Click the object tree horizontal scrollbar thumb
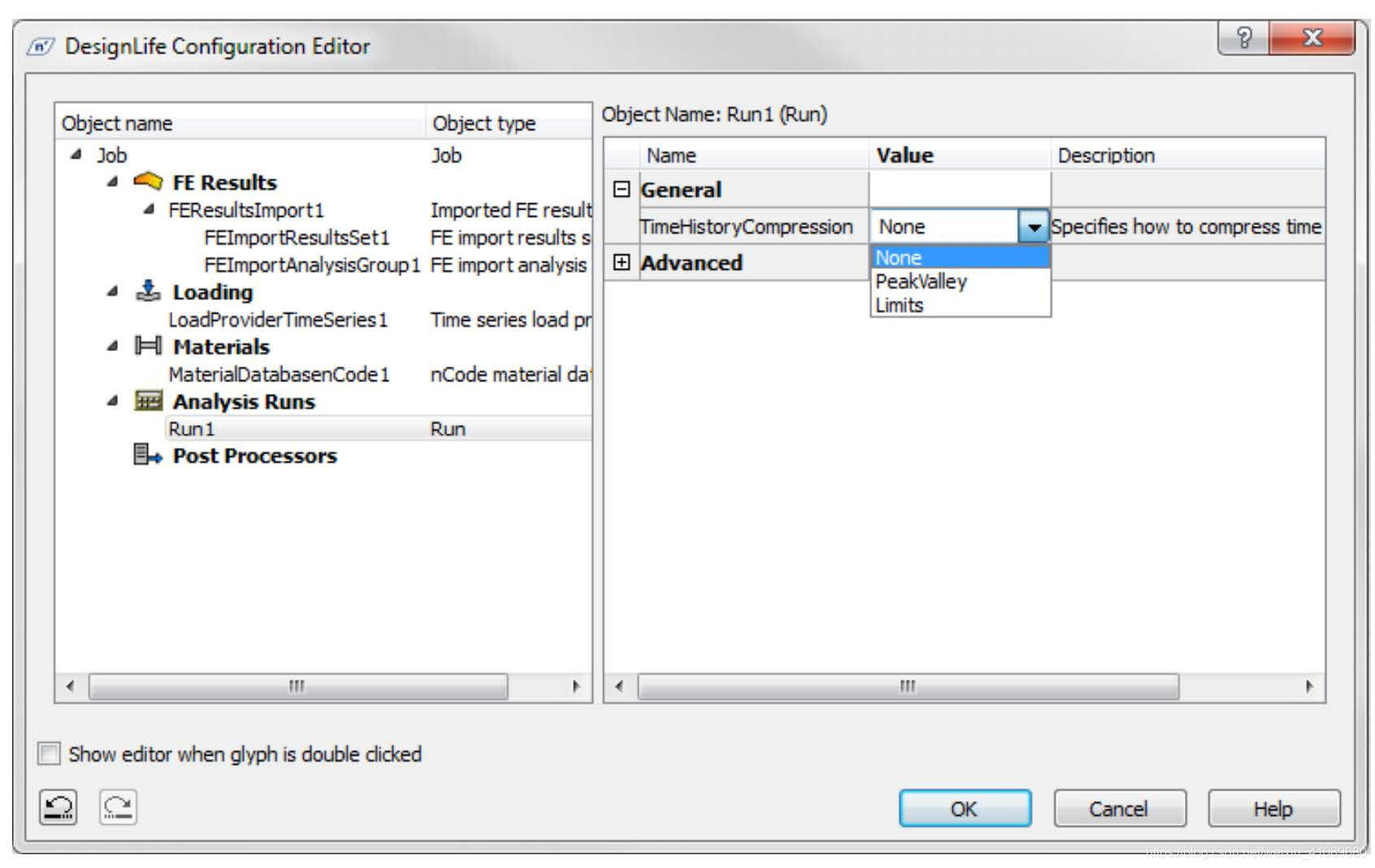The image size is (1375, 868). click(297, 687)
